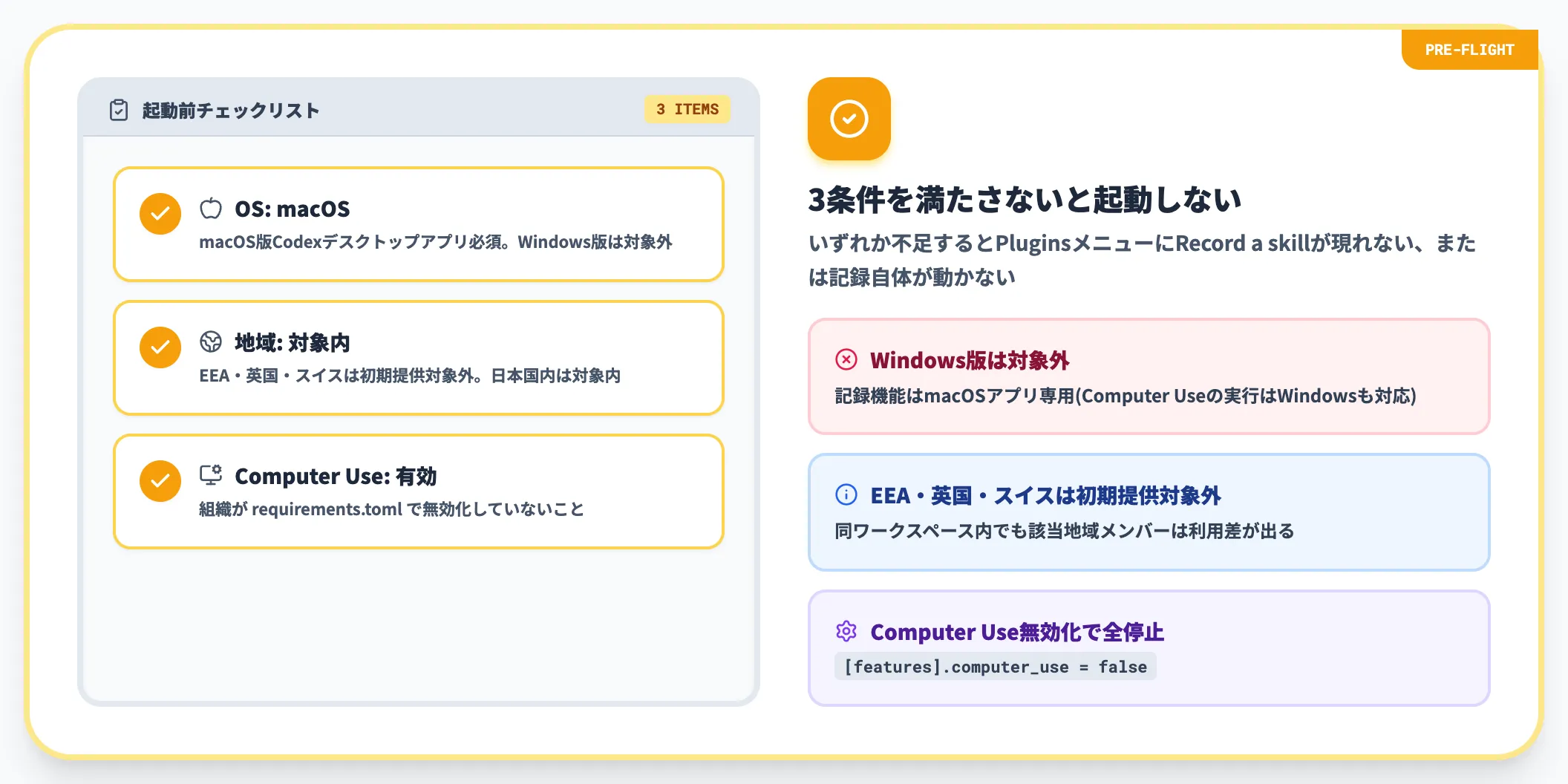Click the red X circle beside Windows版は対象外

[846, 360]
